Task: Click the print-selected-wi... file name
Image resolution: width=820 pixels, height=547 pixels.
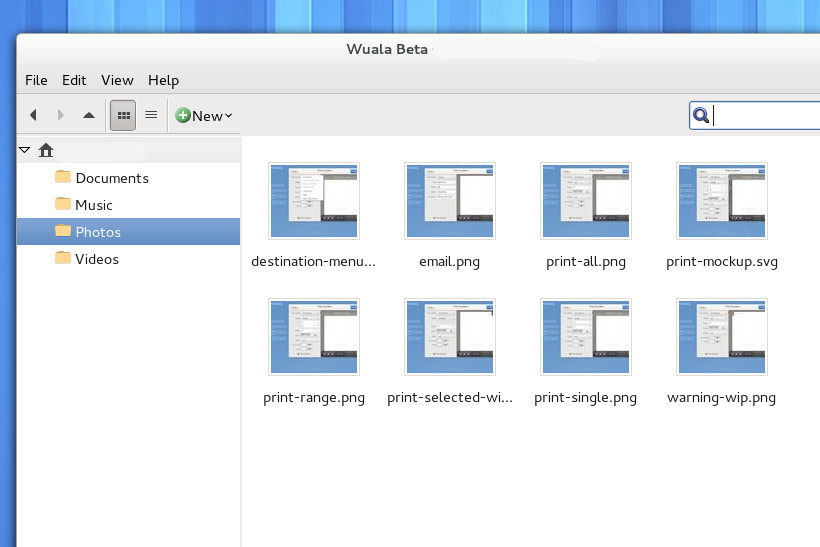Action: [x=450, y=397]
